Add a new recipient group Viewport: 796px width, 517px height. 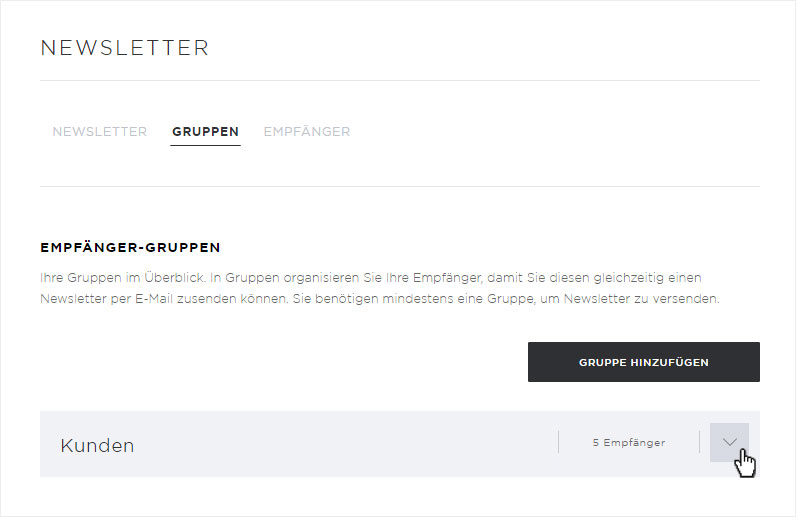[644, 362]
